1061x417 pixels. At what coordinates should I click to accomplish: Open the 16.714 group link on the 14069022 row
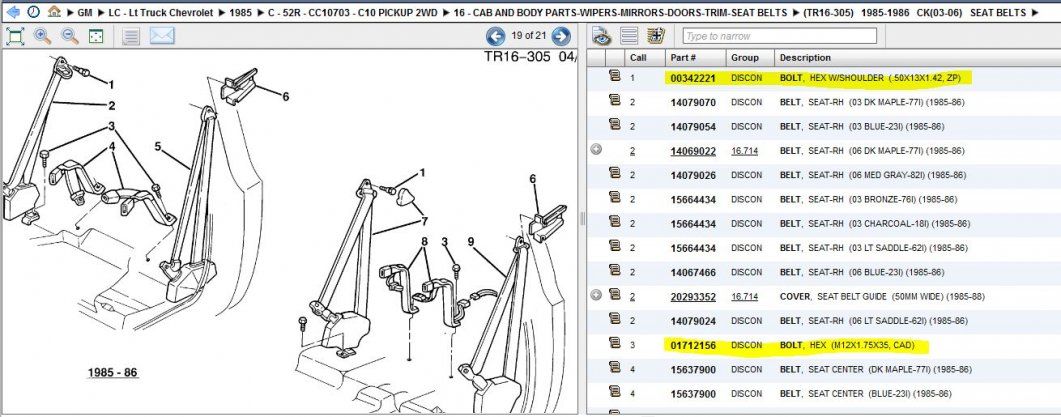tap(744, 151)
